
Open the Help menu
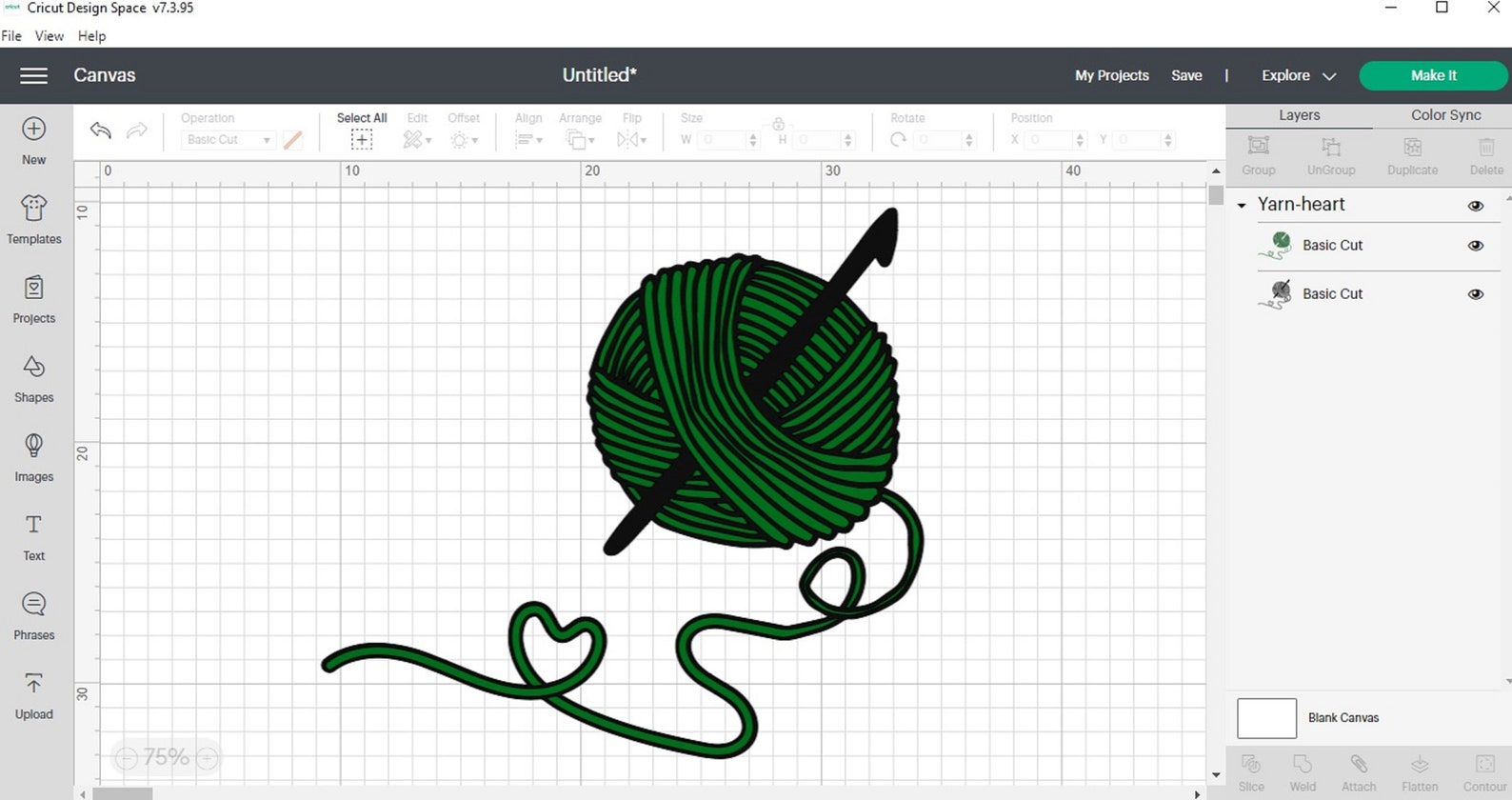point(91,36)
